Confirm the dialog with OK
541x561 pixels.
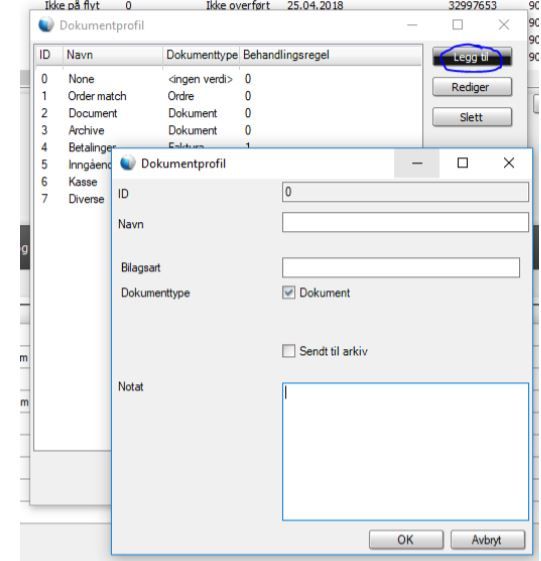pyautogui.click(x=406, y=540)
